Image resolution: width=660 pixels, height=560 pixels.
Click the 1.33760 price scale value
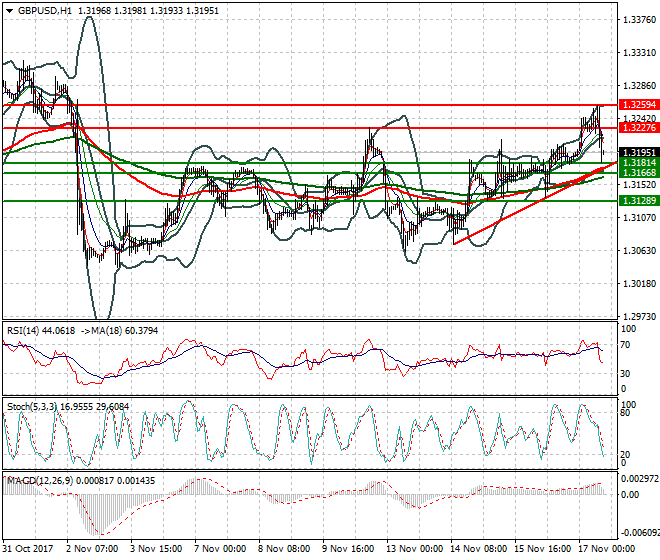tap(639, 20)
